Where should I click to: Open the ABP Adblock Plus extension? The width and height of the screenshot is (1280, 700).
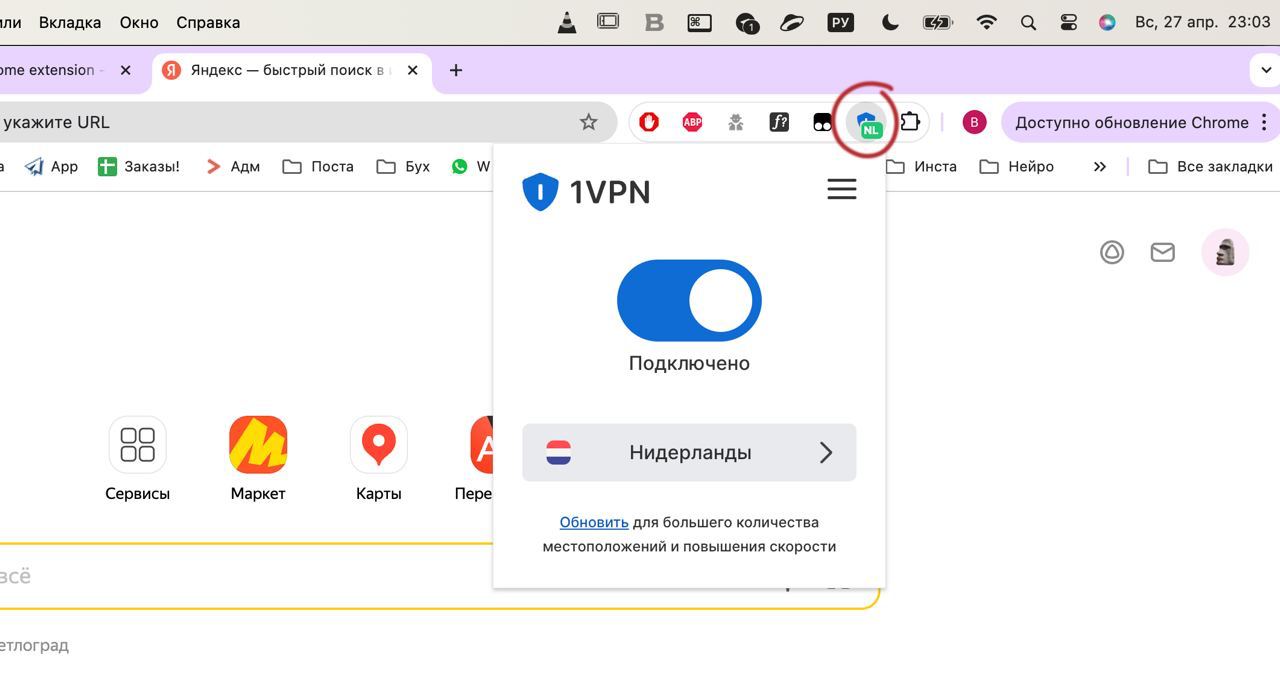pos(692,122)
